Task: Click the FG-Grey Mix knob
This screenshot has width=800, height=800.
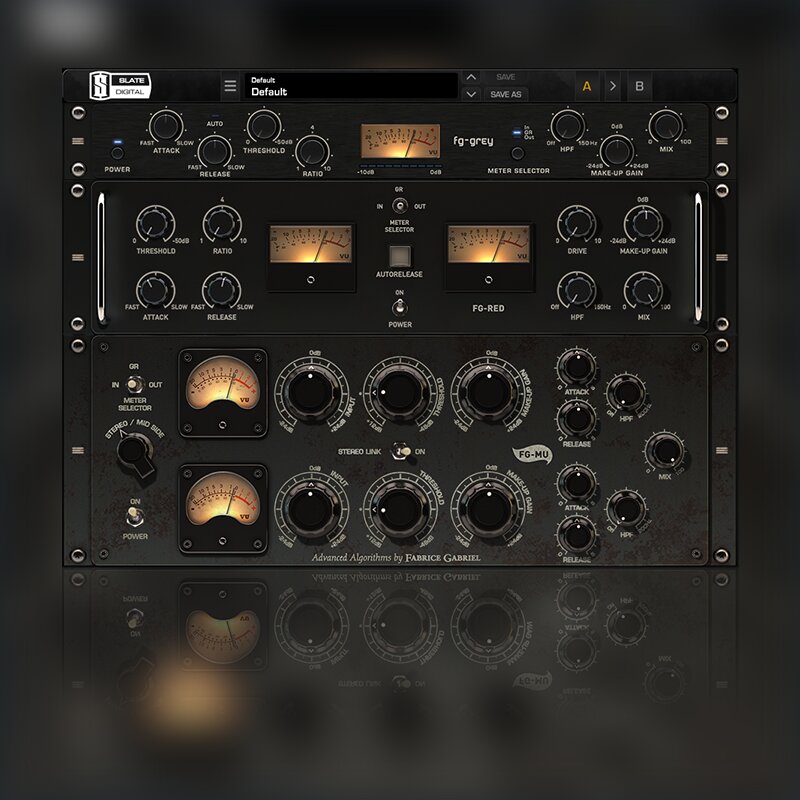Action: 666,126
